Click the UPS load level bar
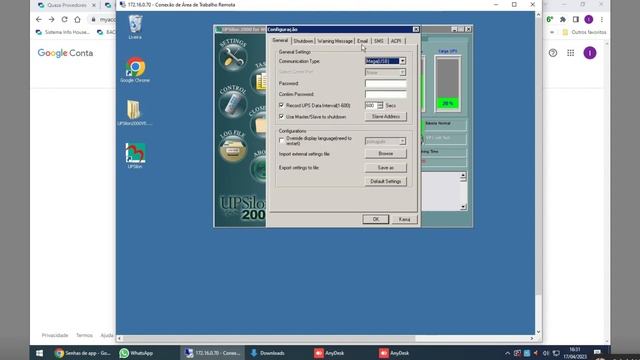This screenshot has width=640, height=360. click(448, 84)
